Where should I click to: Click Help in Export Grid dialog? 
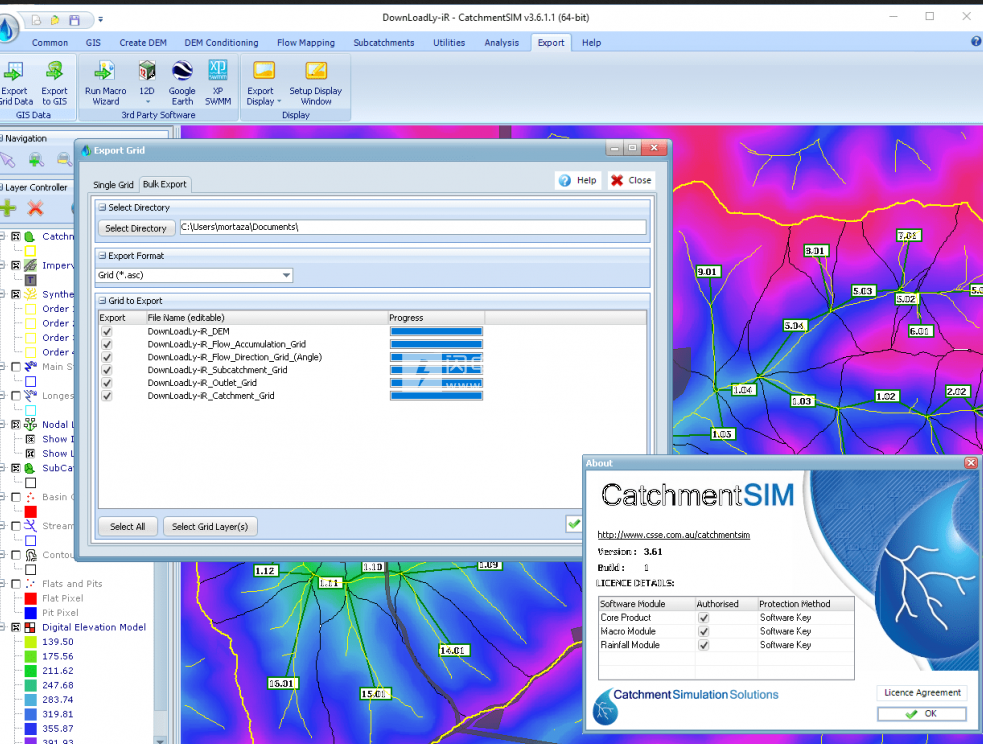(x=578, y=181)
